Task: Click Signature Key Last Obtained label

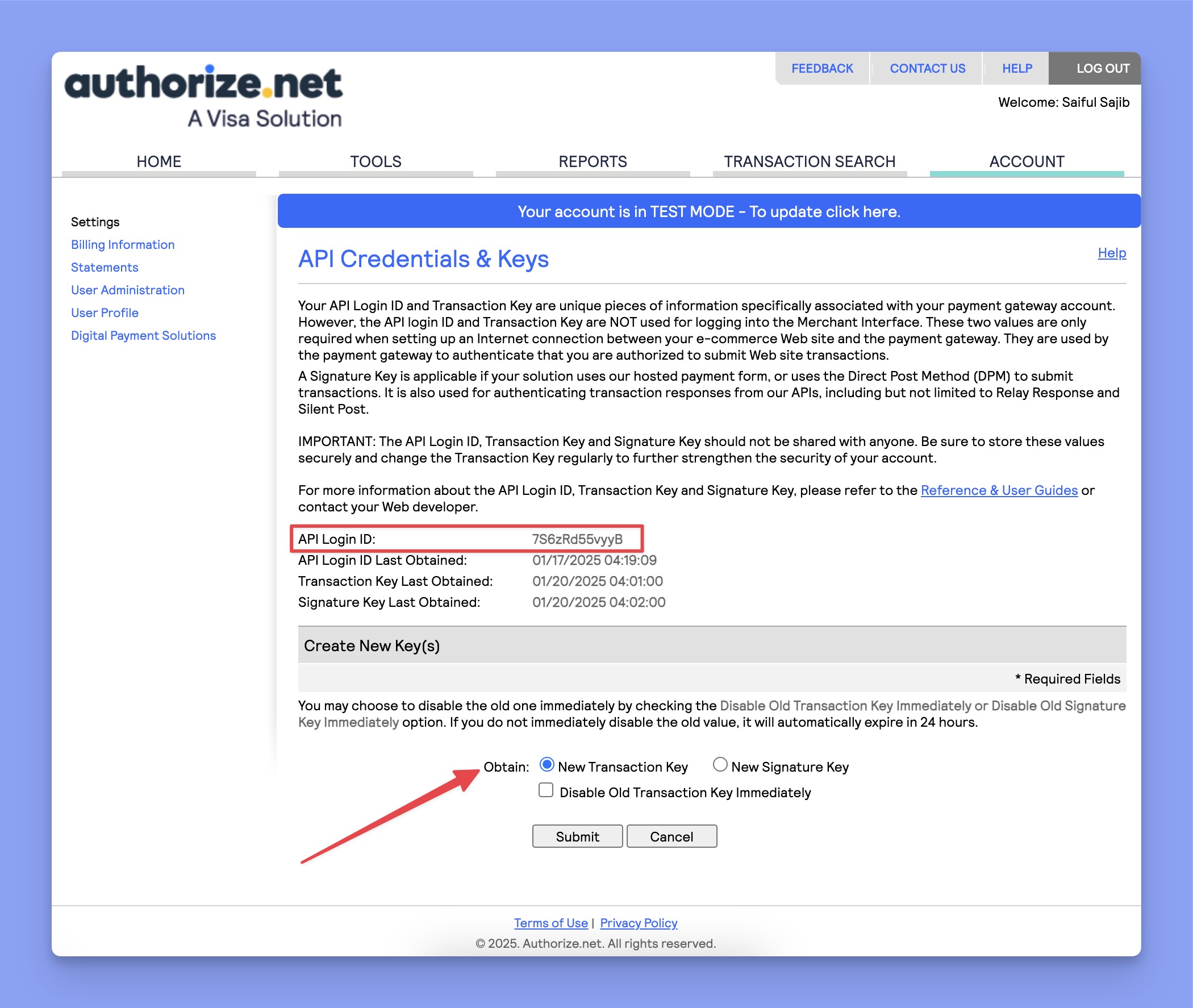Action: 389,602
